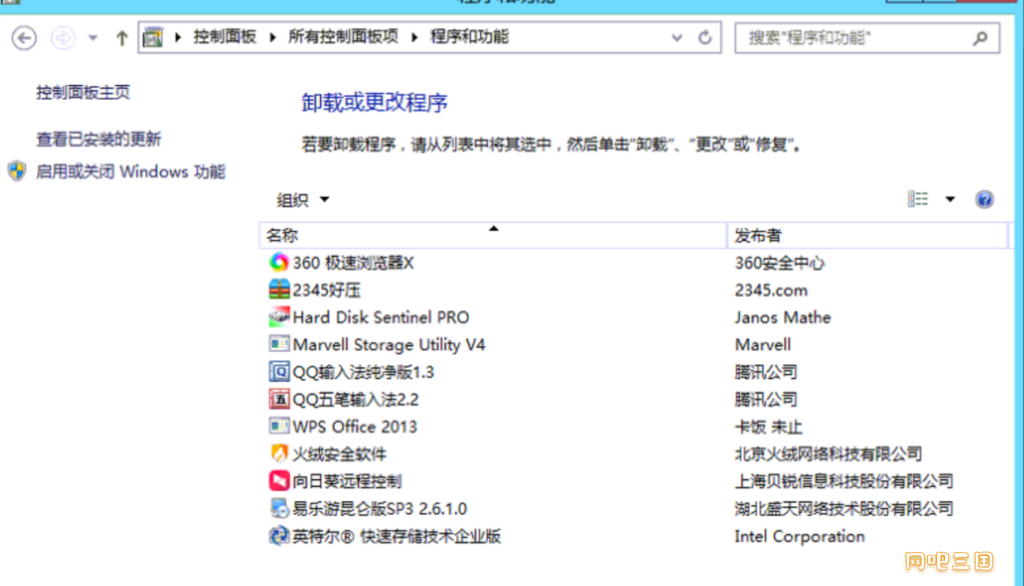Click Hard Disk Sentinel PRO name
Viewport: 1024px width, 586px height.
click(381, 317)
